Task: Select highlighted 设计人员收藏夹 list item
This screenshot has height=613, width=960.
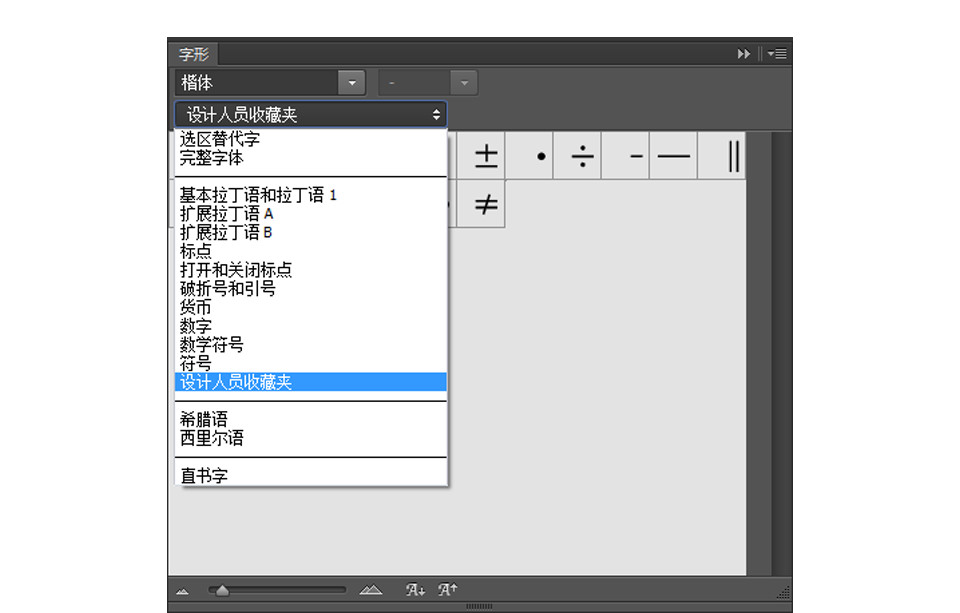Action: point(311,382)
